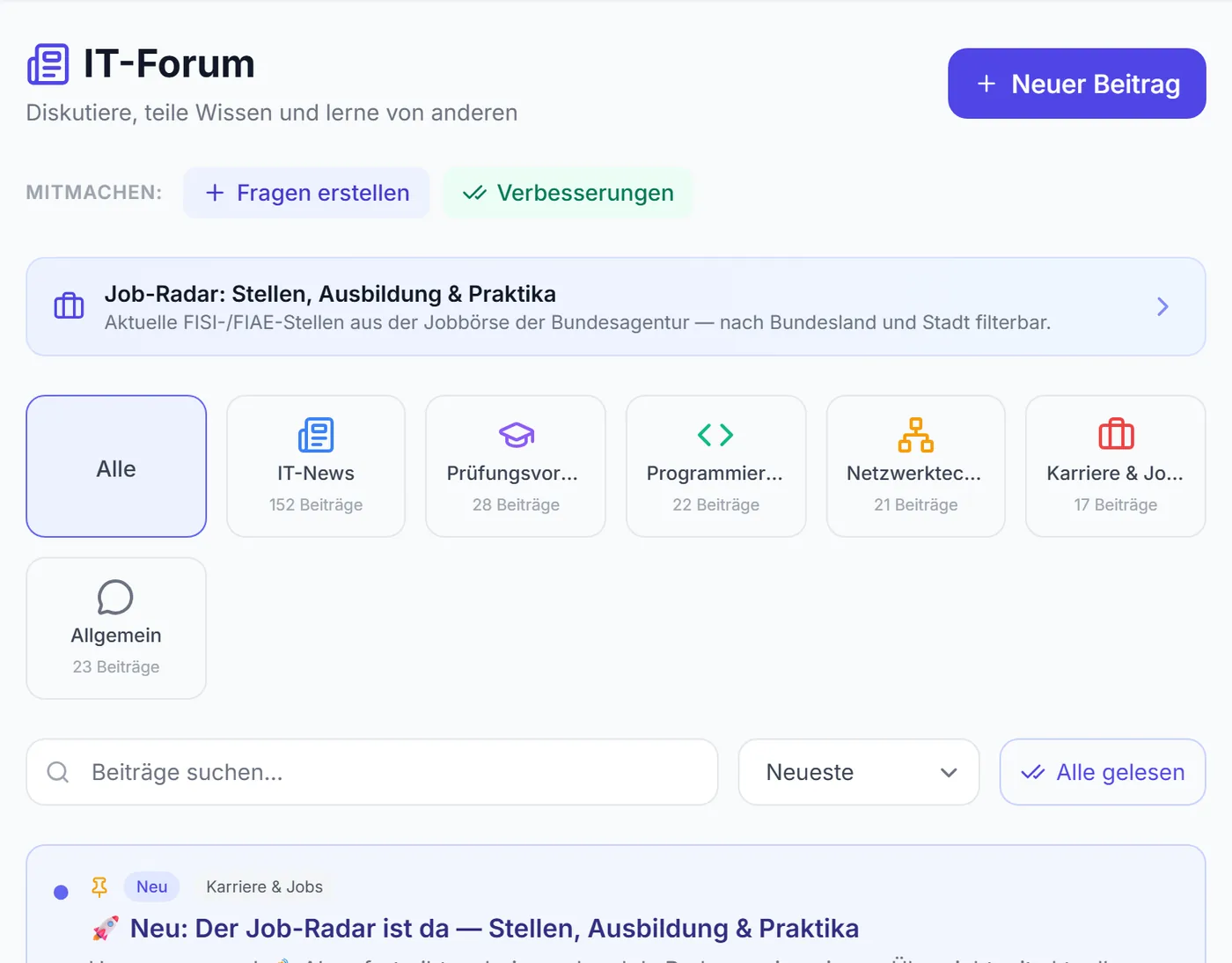Image resolution: width=1232 pixels, height=963 pixels.
Task: Click the plus icon beside Fragen erstellen
Action: 215,193
